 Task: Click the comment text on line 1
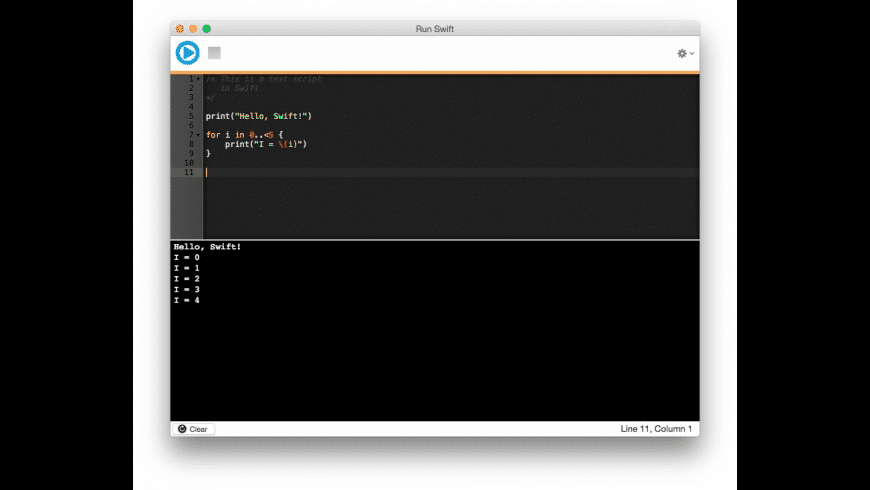point(264,79)
